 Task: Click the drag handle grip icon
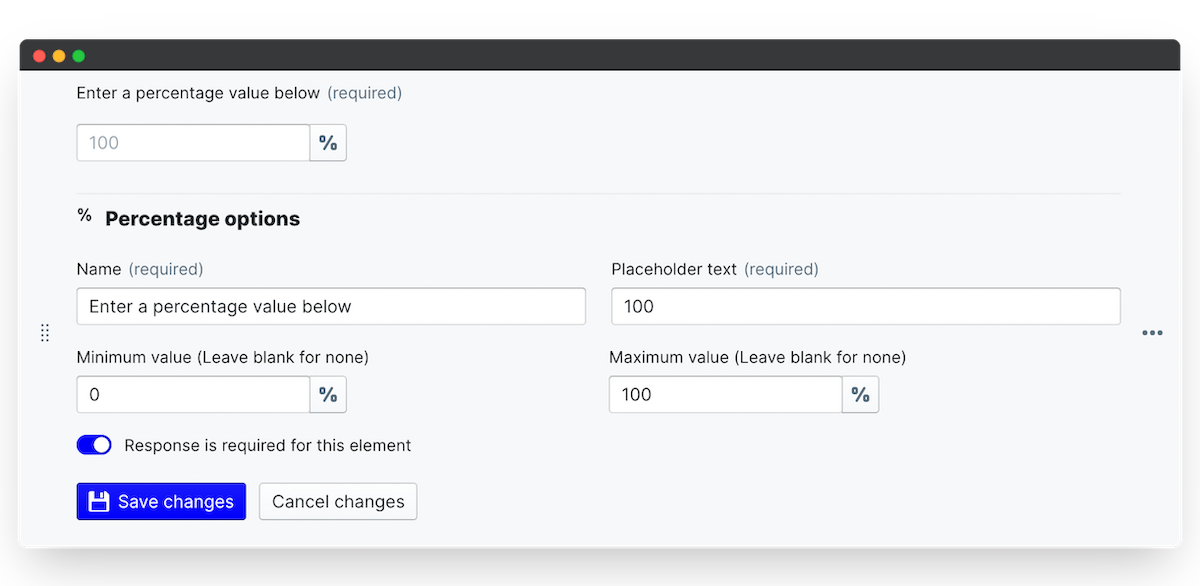45,333
